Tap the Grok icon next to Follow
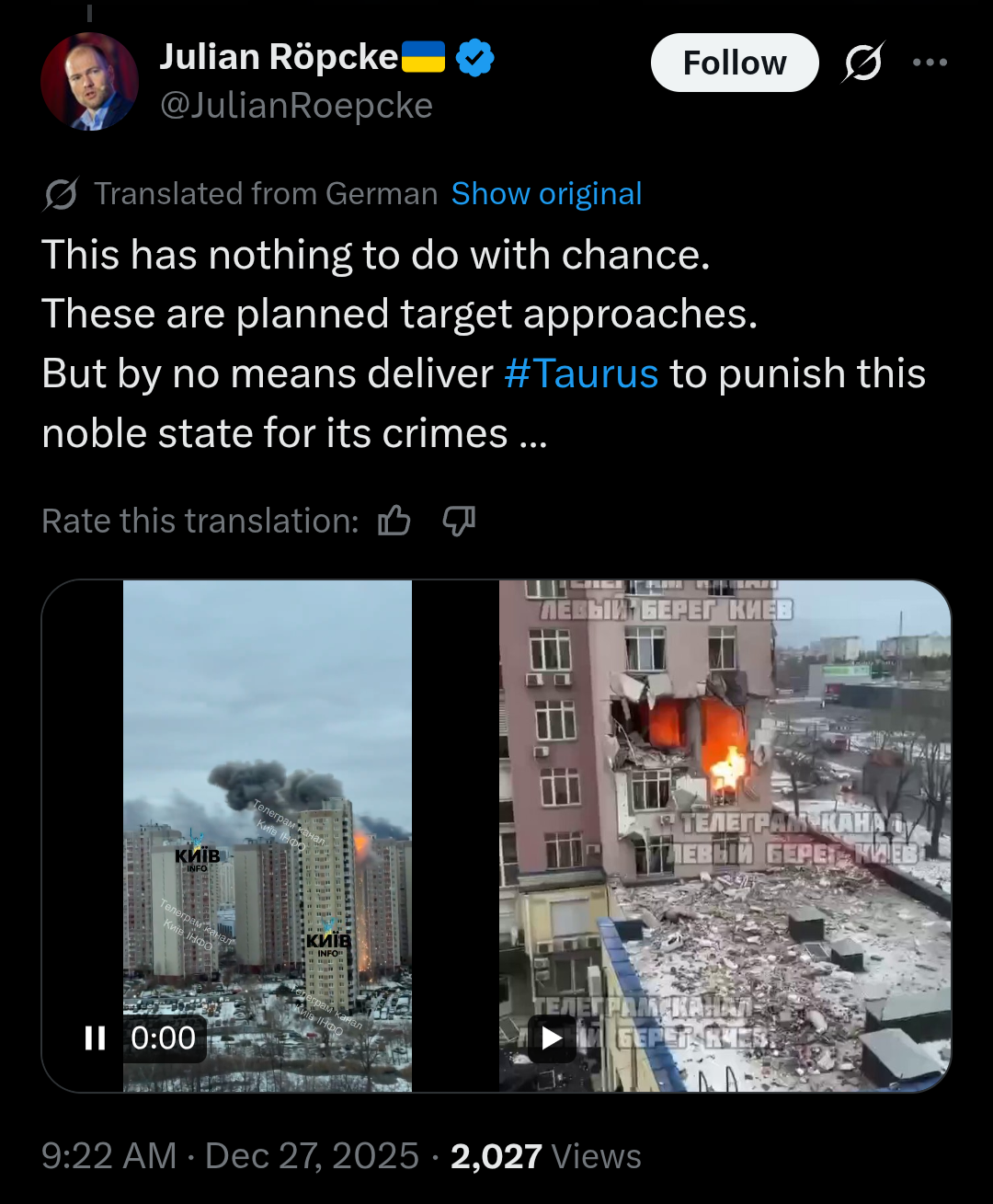Image resolution: width=993 pixels, height=1204 pixels. [x=863, y=63]
